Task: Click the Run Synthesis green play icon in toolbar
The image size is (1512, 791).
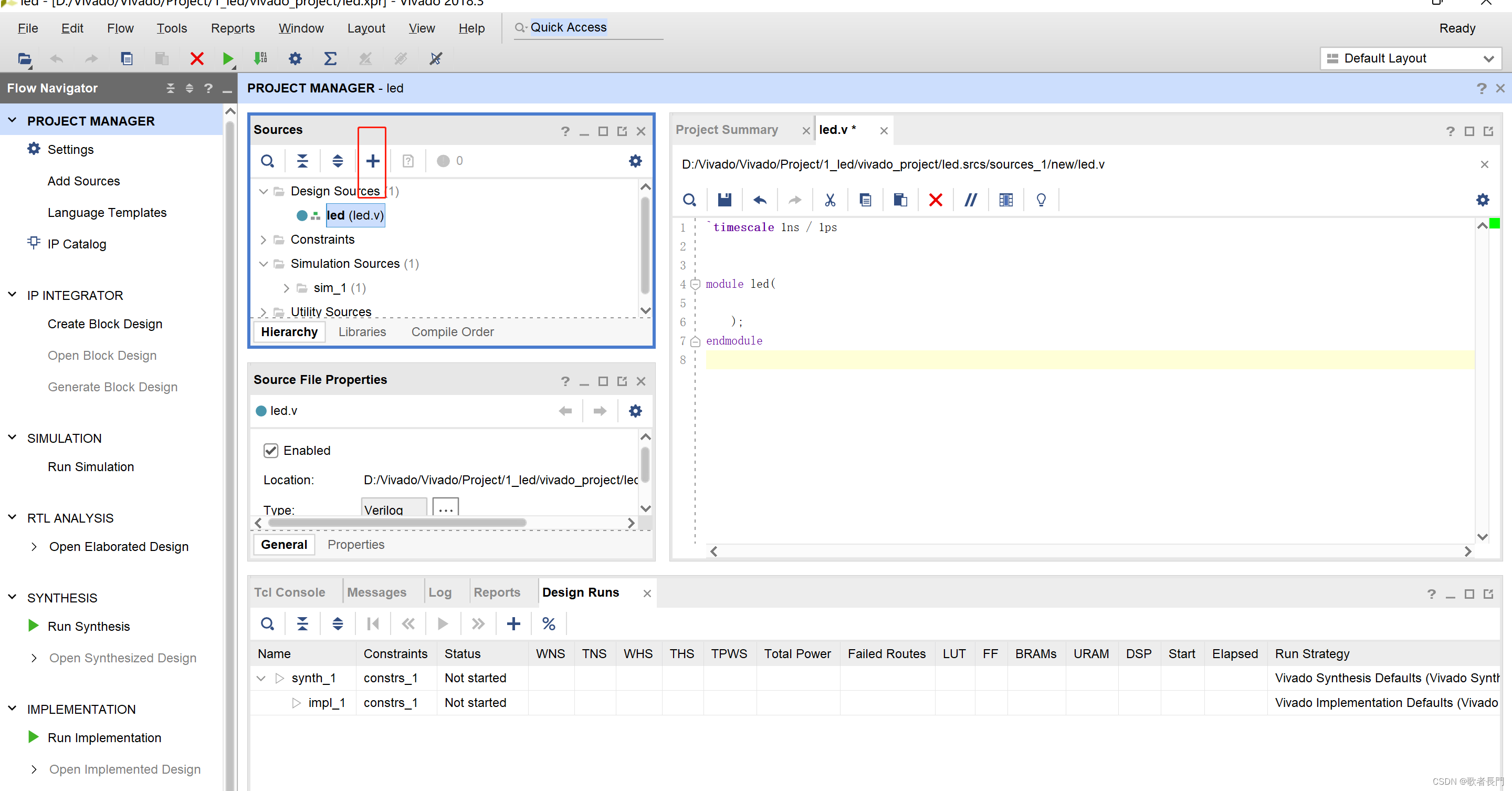Action: pos(228,58)
